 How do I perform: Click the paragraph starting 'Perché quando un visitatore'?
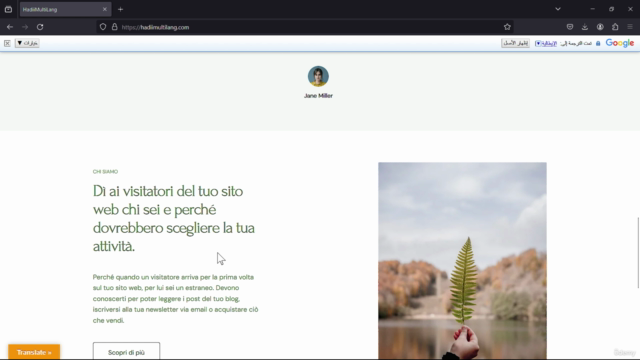tap(176, 298)
